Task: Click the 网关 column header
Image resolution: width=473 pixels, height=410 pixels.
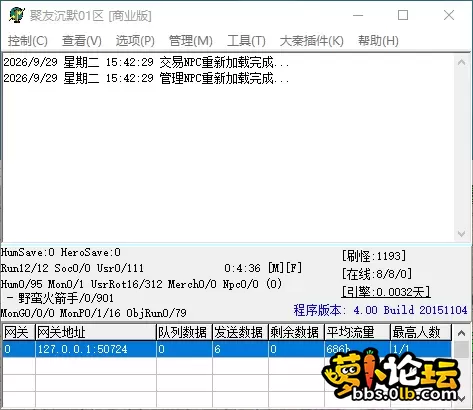Action: 19,332
